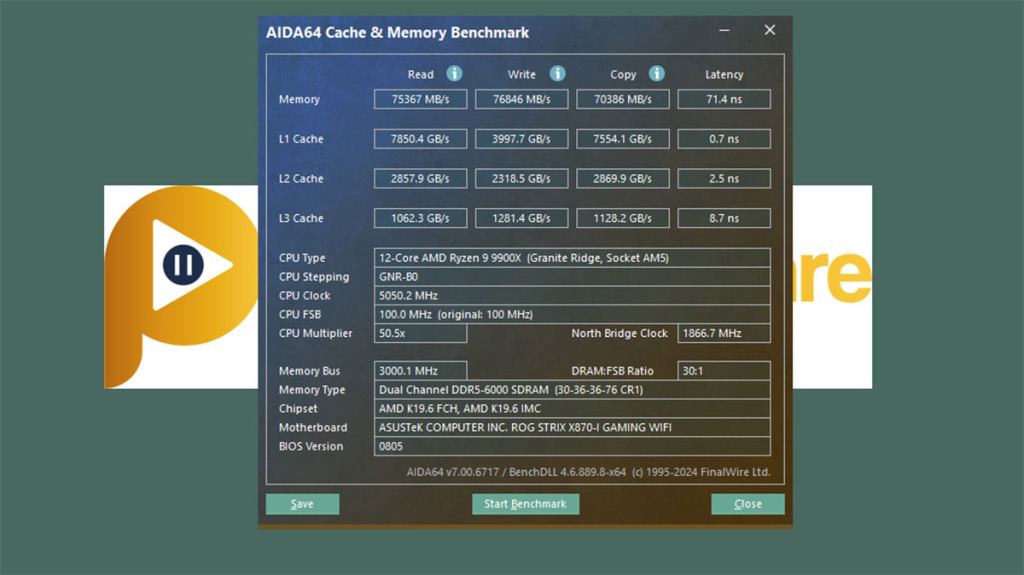Screen dimensions: 1024x575
Task: Open the Copy column info icon
Action: pyautogui.click(x=657, y=74)
